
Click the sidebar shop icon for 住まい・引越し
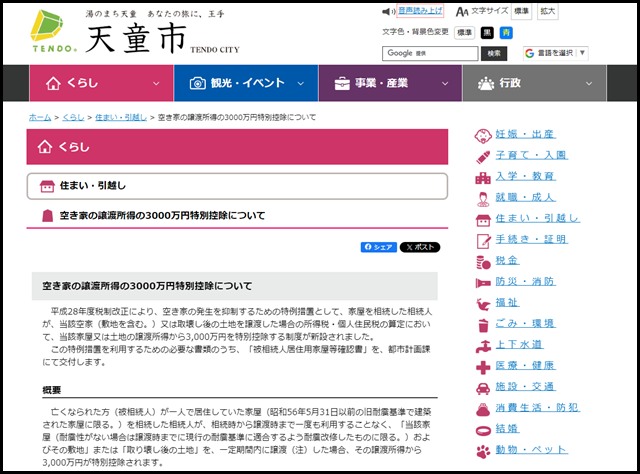(483, 220)
